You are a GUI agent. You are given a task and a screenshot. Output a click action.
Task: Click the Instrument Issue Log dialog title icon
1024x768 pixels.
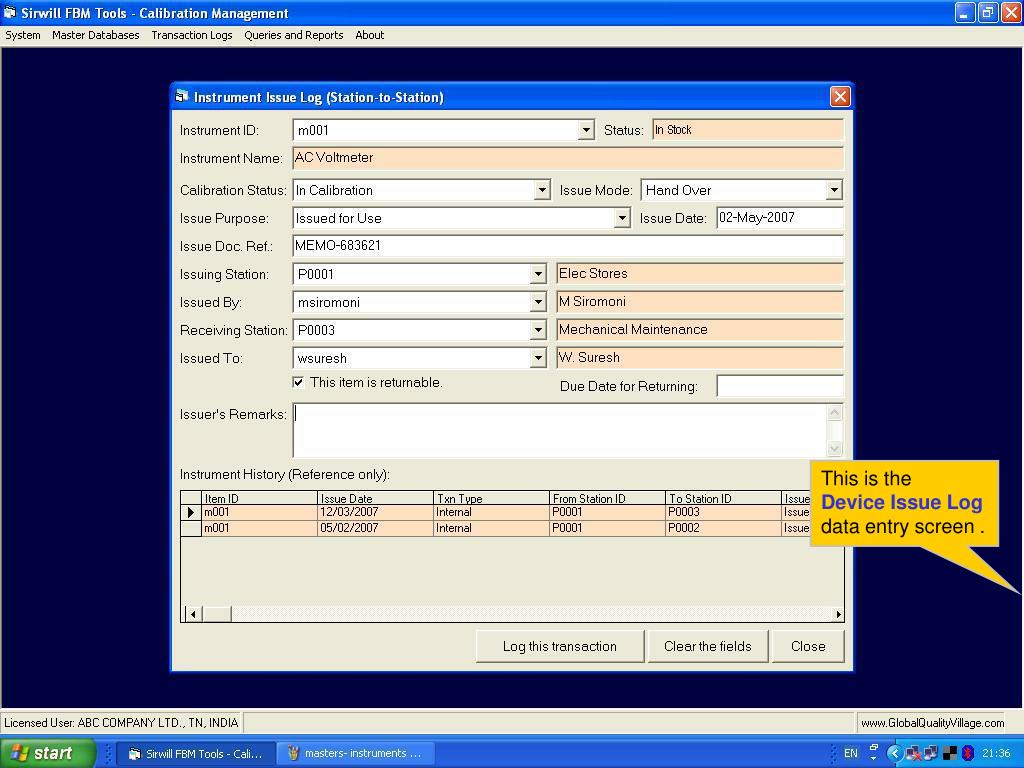pyautogui.click(x=182, y=97)
